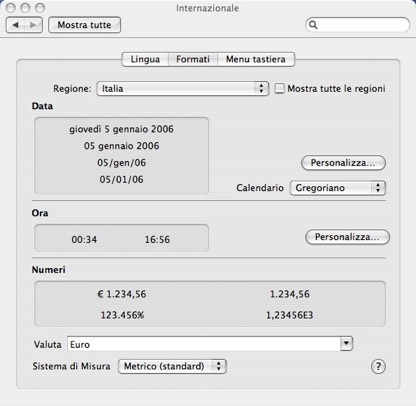Go forward with the right arrow button
416x406 pixels.
[33, 25]
